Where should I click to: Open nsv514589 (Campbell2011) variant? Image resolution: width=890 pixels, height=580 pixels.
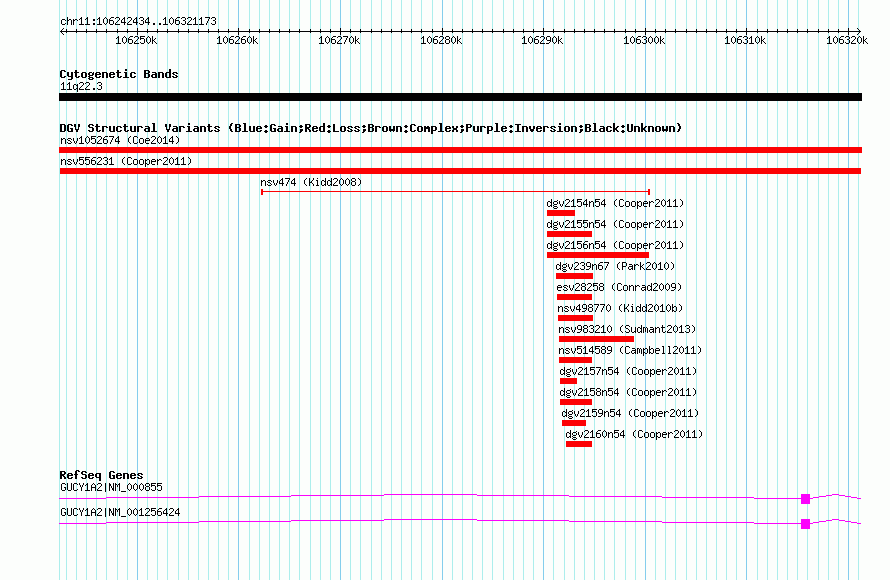(x=630, y=350)
